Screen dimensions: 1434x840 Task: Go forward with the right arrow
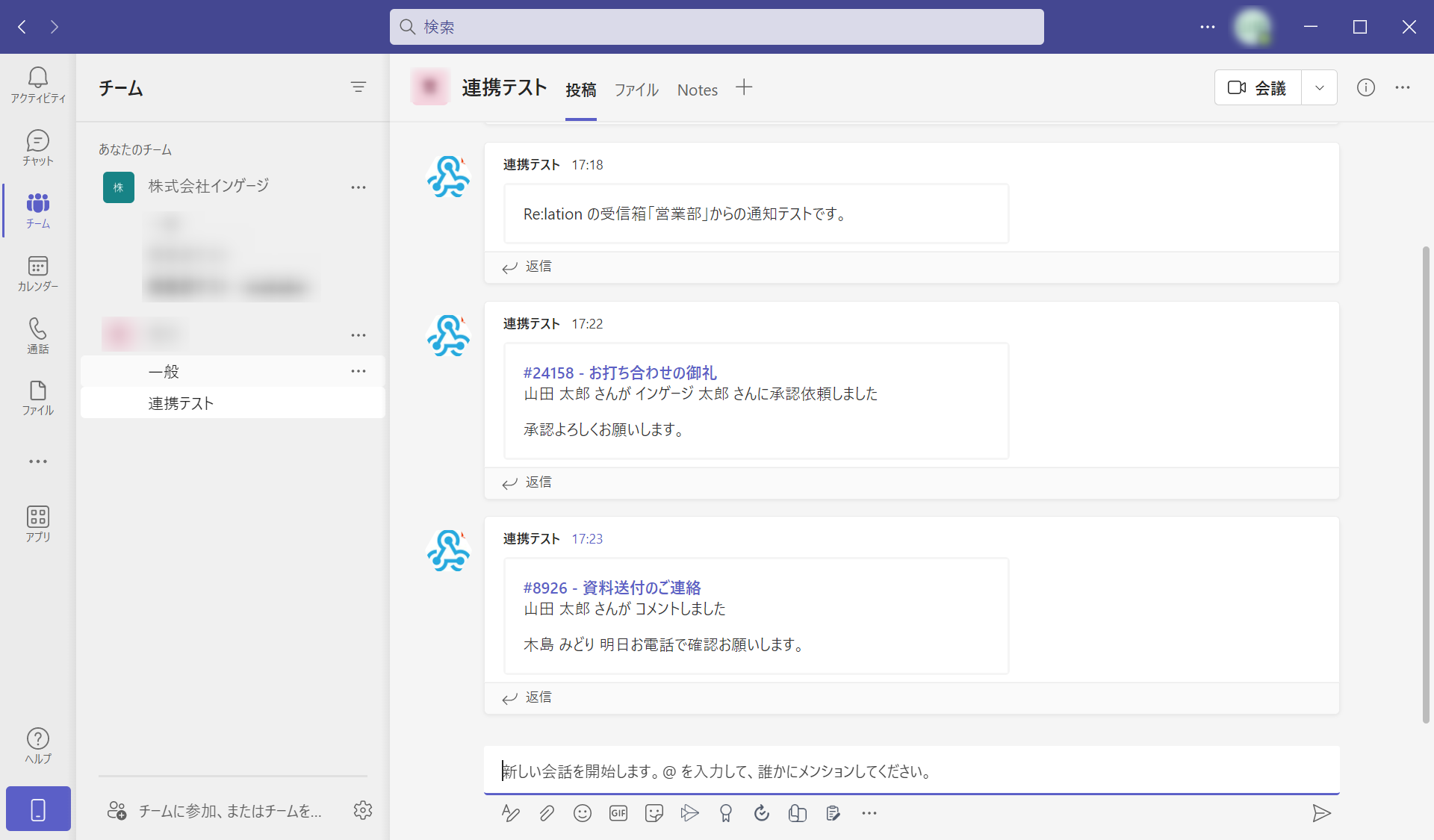tap(55, 27)
